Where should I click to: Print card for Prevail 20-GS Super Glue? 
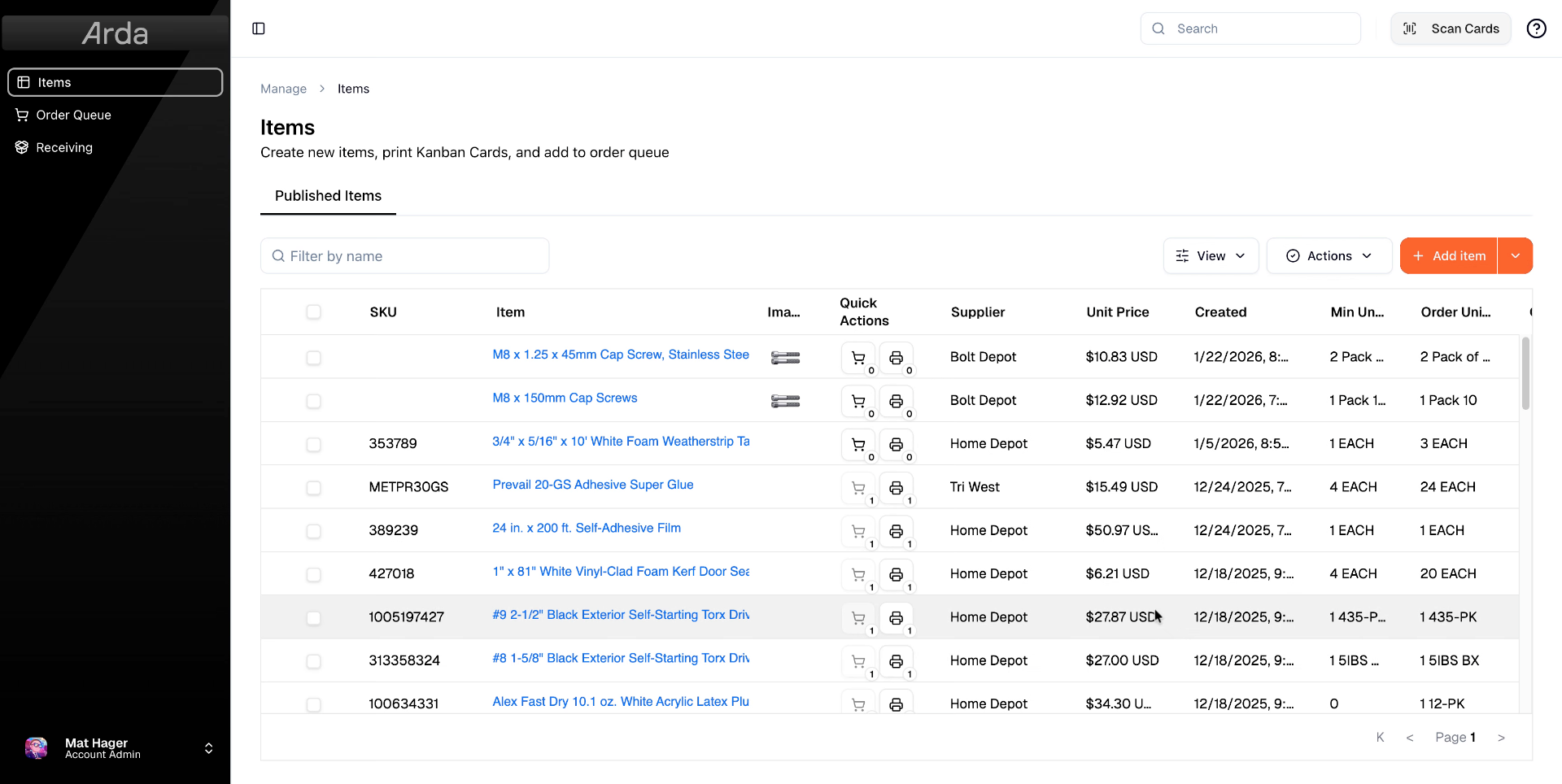tap(896, 488)
